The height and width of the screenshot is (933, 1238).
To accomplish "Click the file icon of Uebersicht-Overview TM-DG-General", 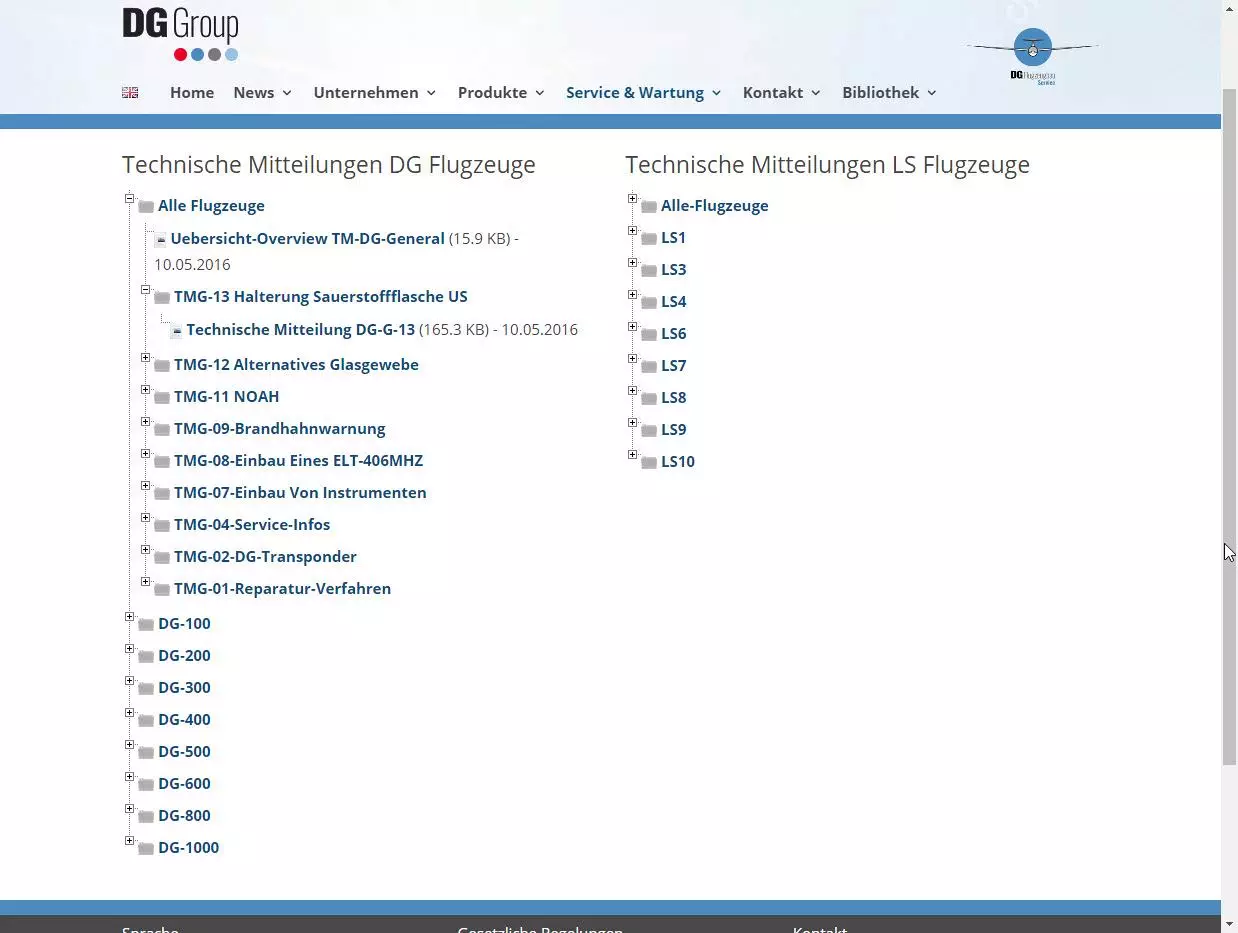I will pos(160,240).
